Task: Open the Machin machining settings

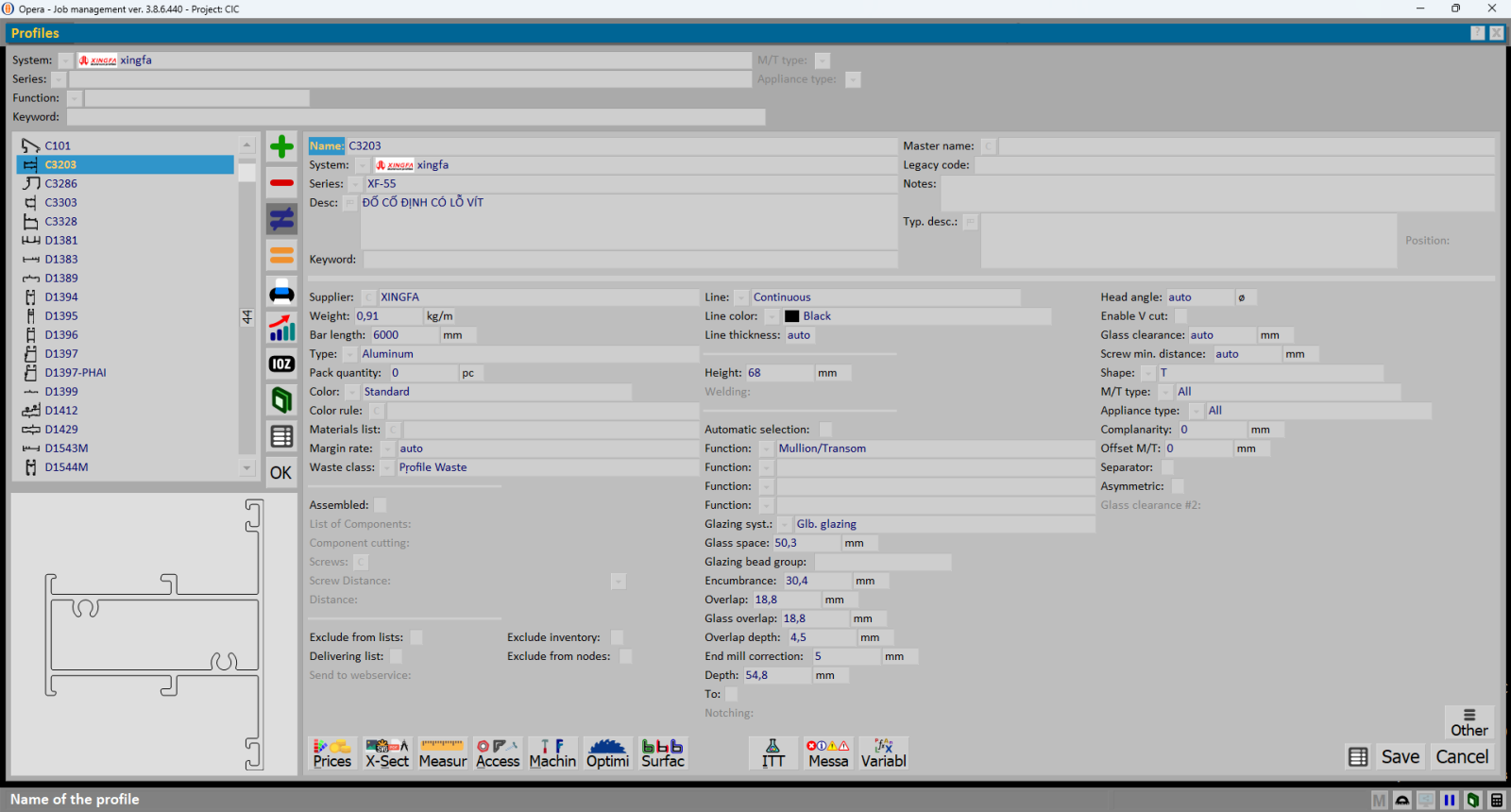Action: (x=552, y=753)
